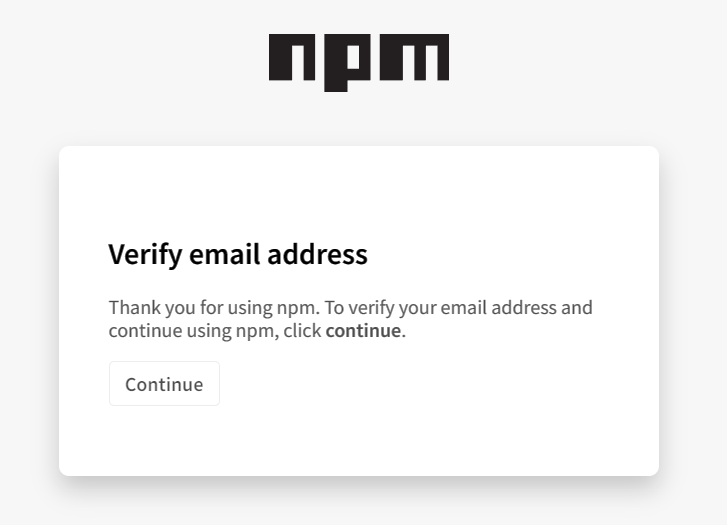Click the text label inside Continue button
The height and width of the screenshot is (525, 727).
[x=164, y=384]
